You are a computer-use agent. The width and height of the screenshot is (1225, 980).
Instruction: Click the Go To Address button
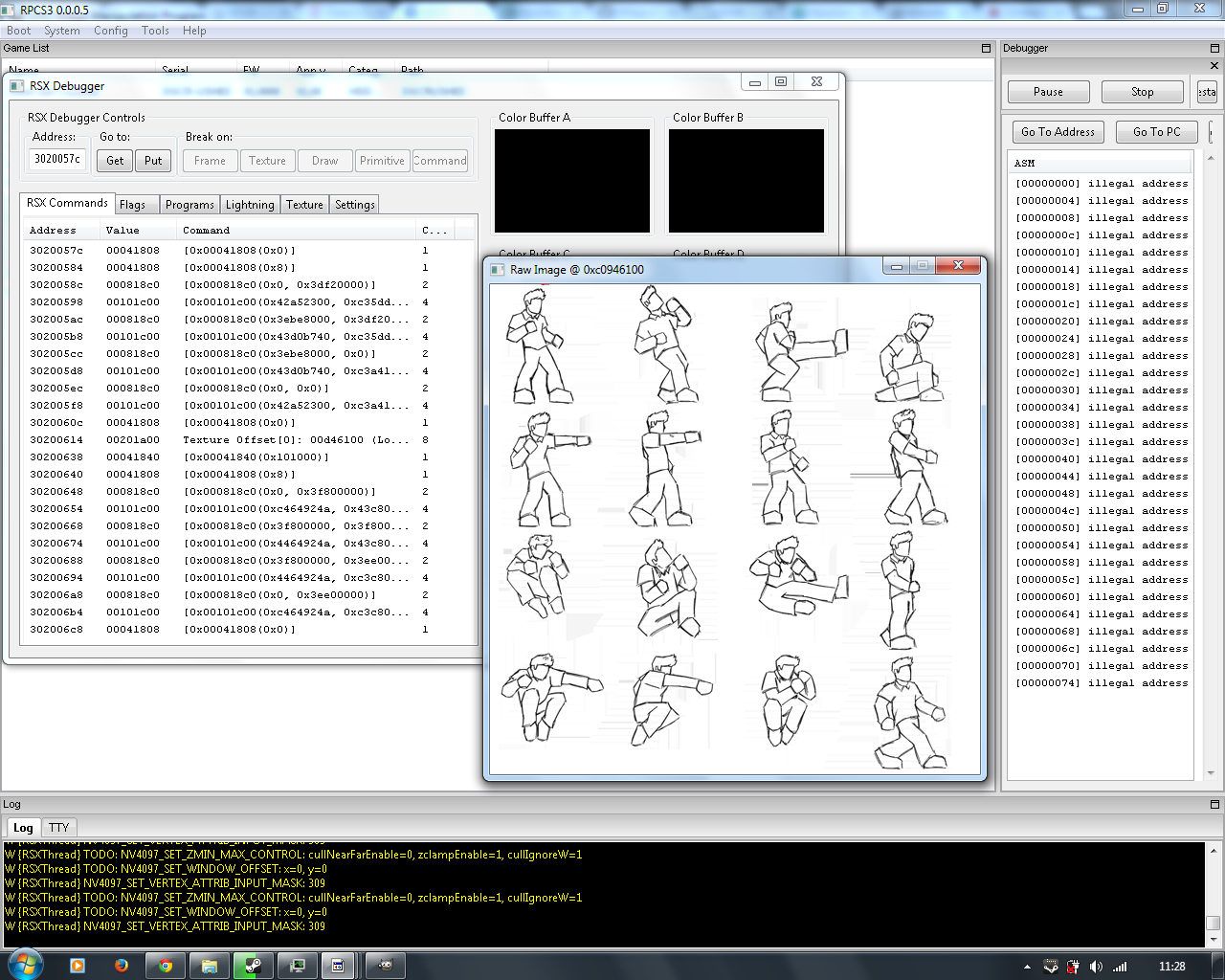[x=1058, y=132]
